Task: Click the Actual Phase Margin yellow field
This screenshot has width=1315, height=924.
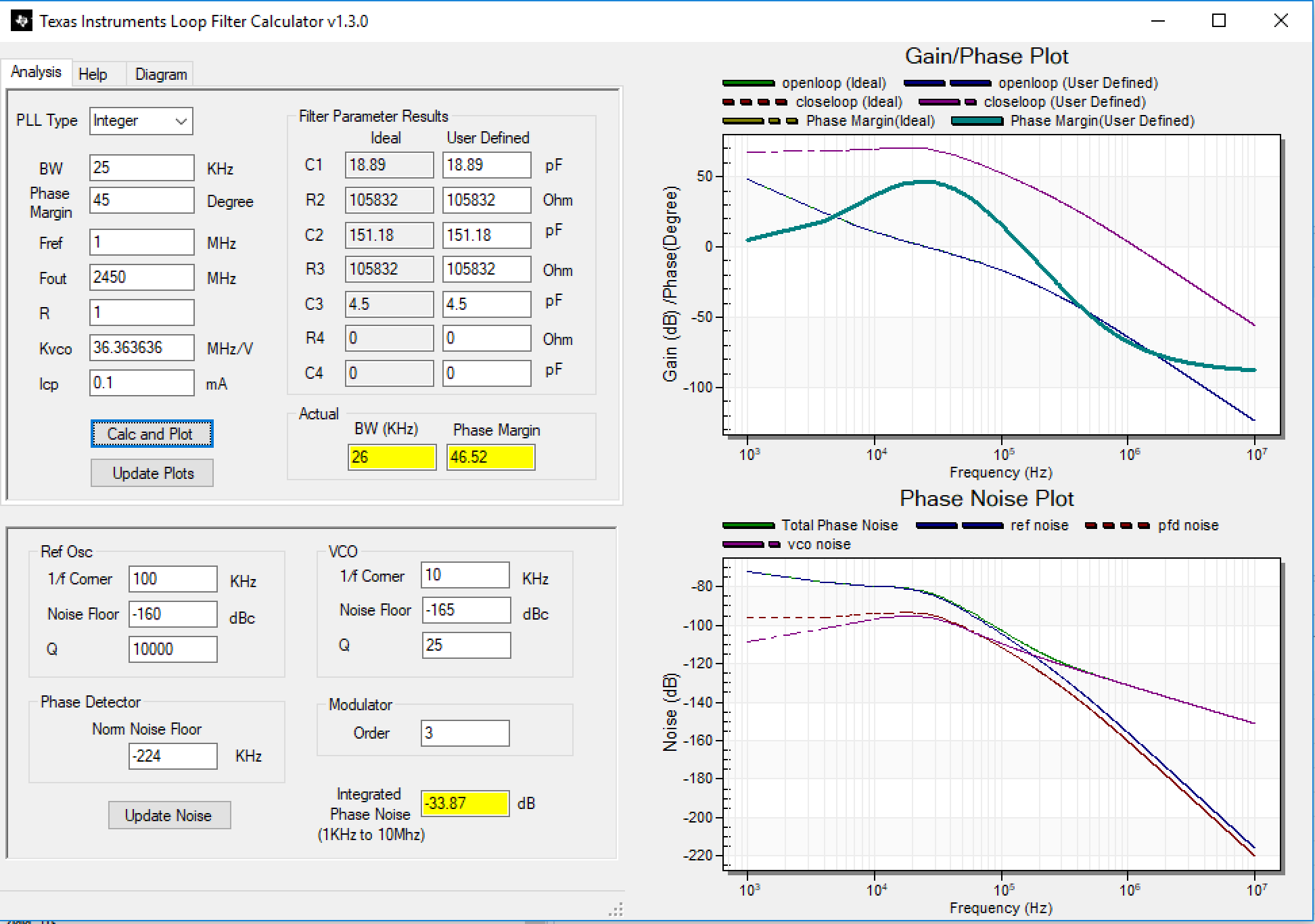Action: point(491,457)
